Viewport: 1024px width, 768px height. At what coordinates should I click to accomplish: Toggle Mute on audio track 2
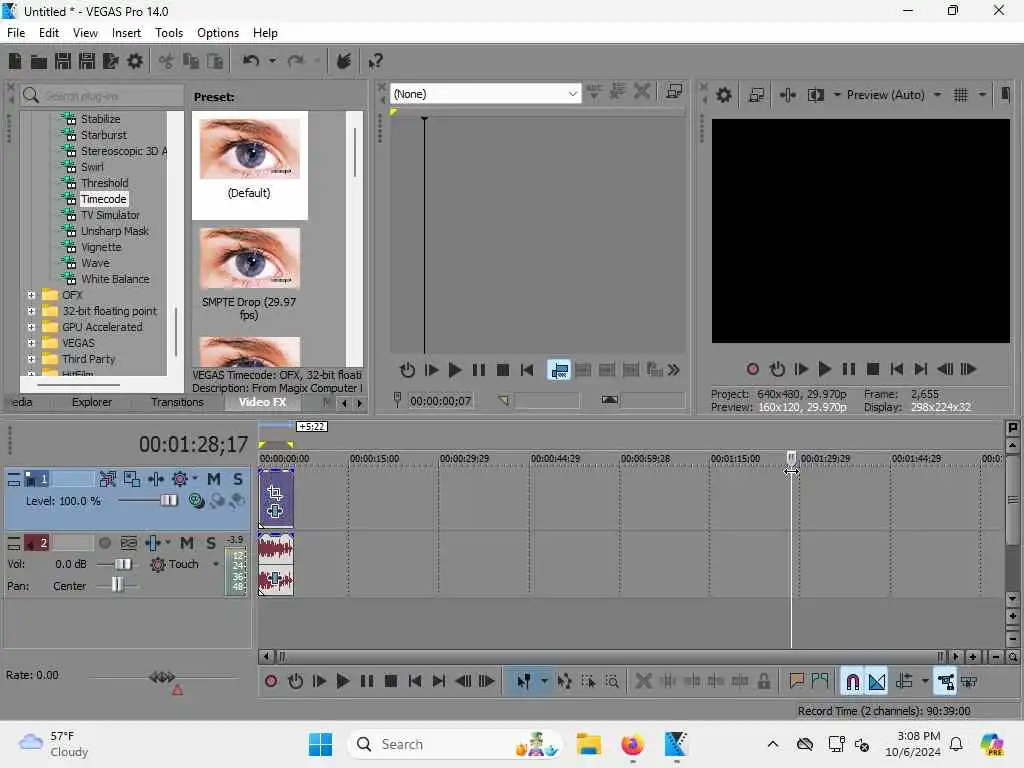pos(187,543)
